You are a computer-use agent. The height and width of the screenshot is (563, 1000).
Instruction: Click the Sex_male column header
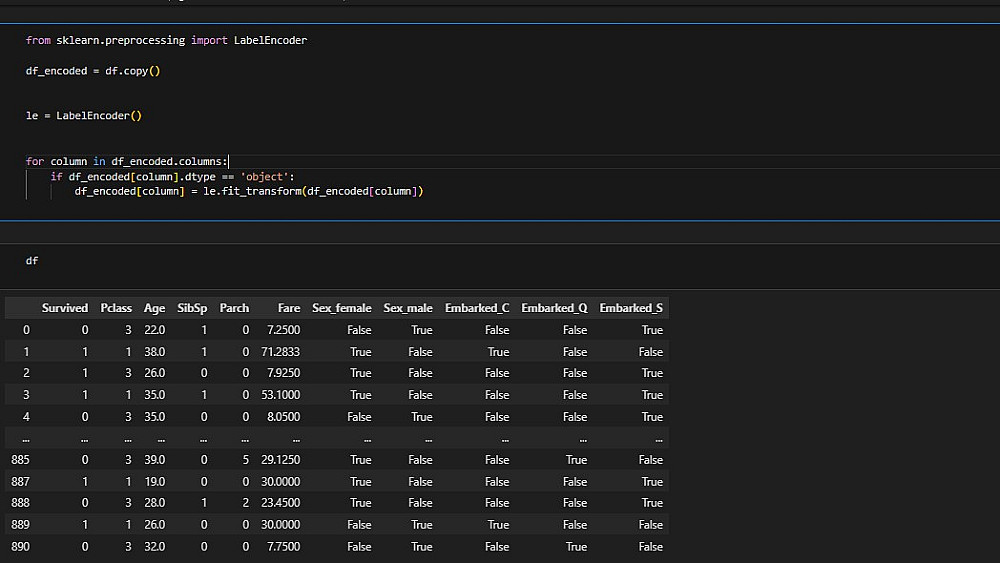pyautogui.click(x=408, y=308)
